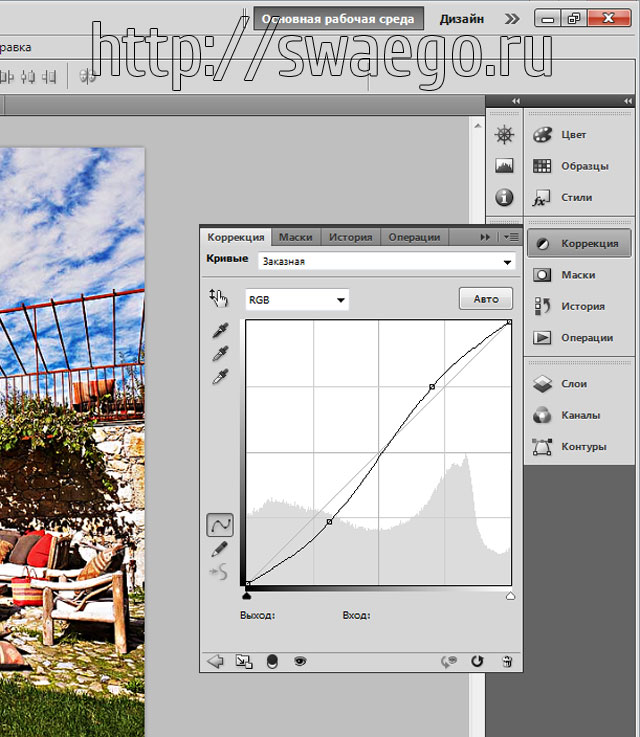This screenshot has height=737, width=640.
Task: Open the Кривые preset dropdown Заказная
Action: point(387,261)
